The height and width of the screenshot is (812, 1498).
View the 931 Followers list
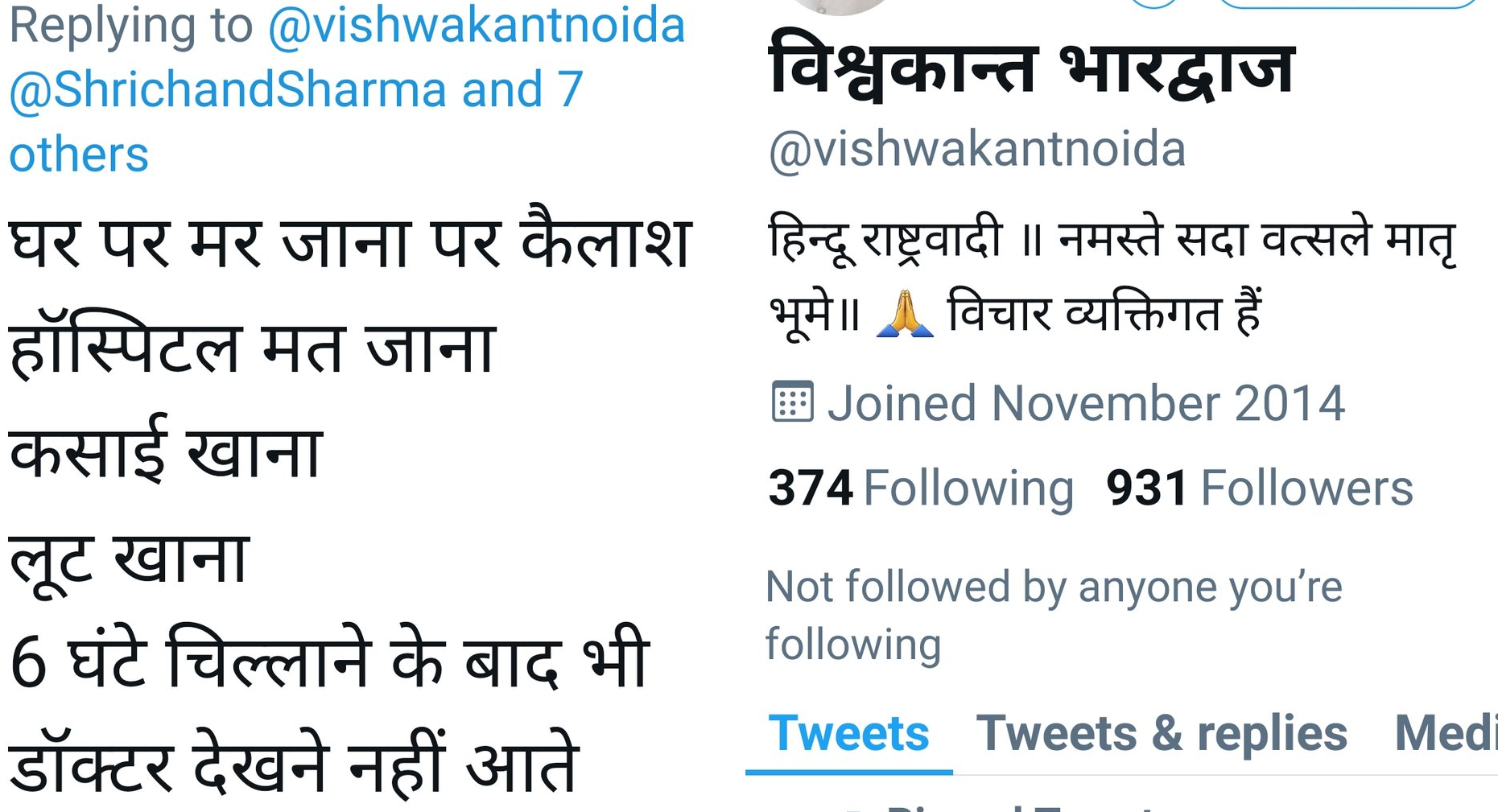pyautogui.click(x=1260, y=488)
